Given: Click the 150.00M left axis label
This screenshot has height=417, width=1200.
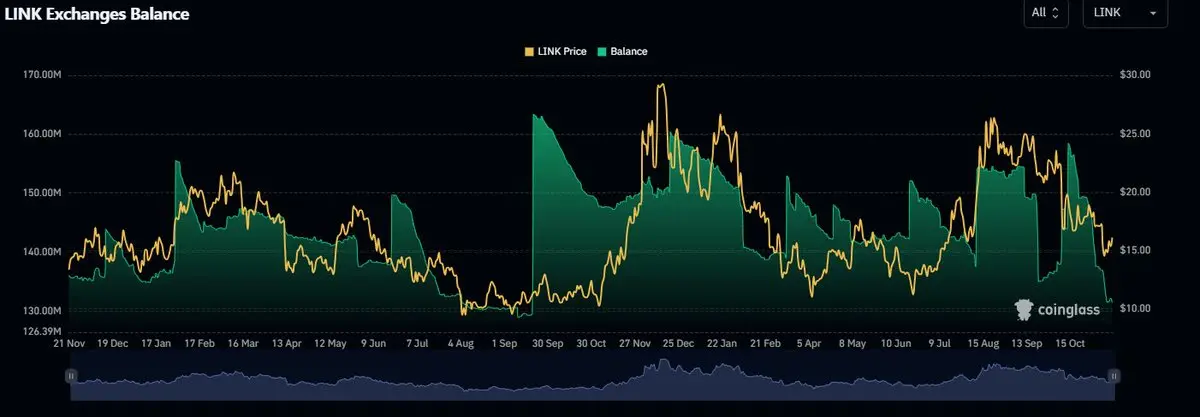Looking at the screenshot, I should coord(42,192).
